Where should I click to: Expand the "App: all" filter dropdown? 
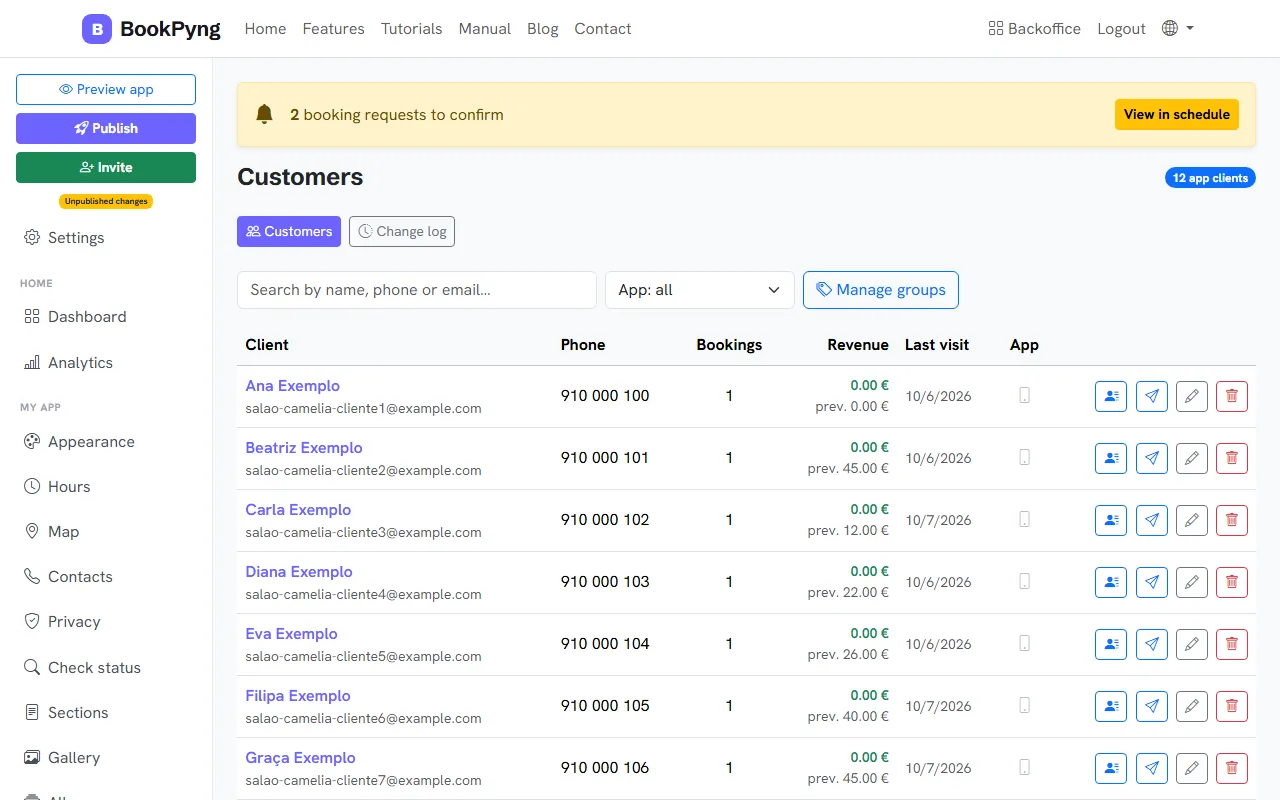700,290
